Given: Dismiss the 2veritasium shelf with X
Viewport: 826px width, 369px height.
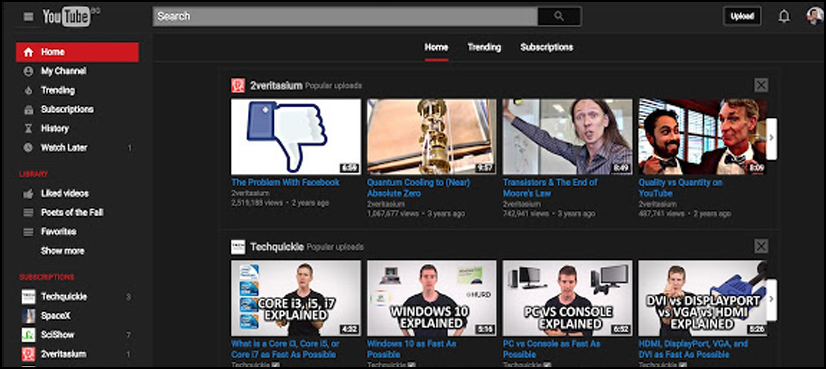Looking at the screenshot, I should 761,85.
